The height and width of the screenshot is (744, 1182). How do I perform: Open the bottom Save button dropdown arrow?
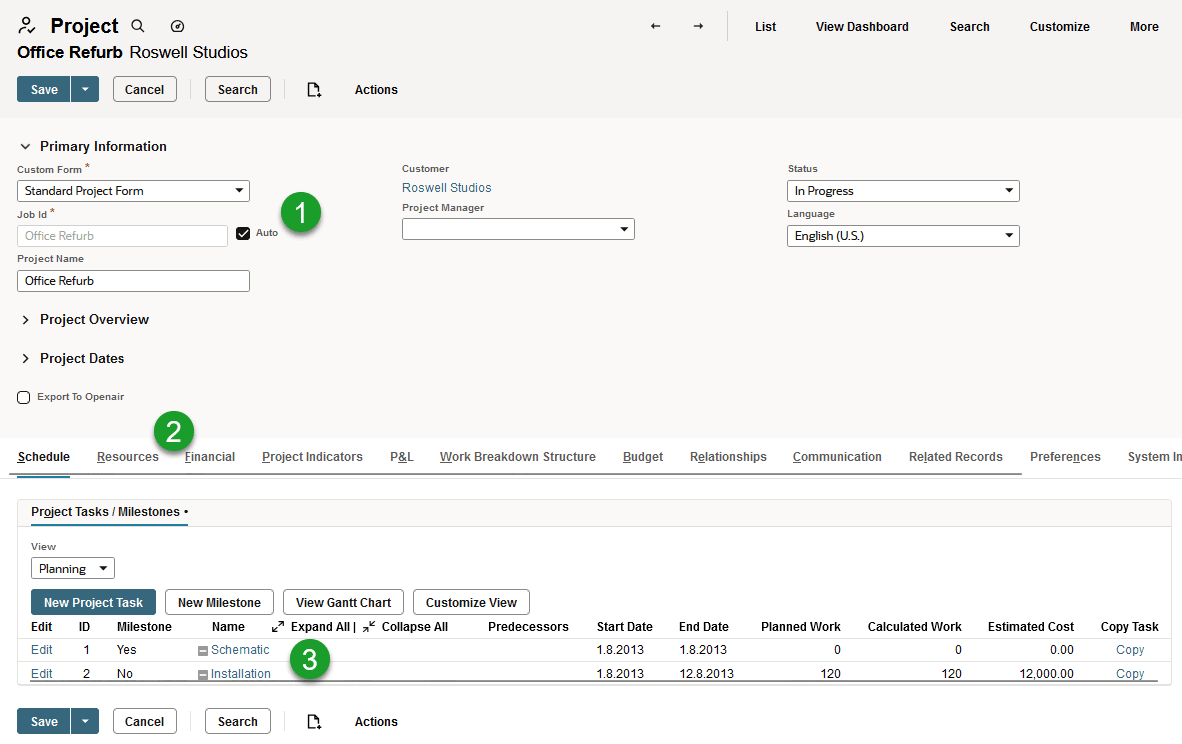85,721
